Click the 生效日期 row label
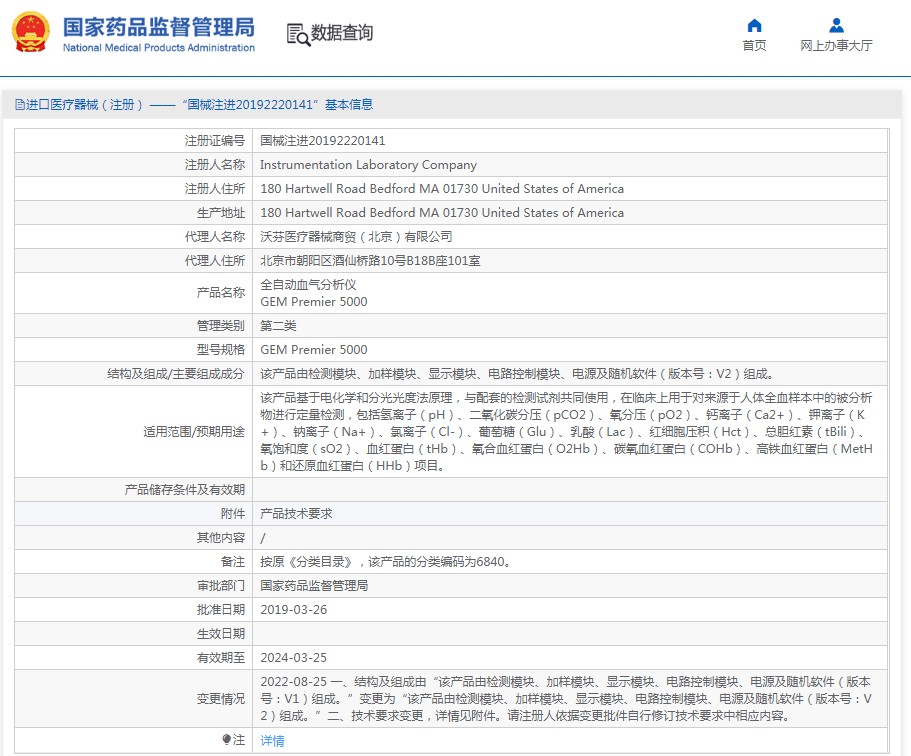 pyautogui.click(x=221, y=634)
